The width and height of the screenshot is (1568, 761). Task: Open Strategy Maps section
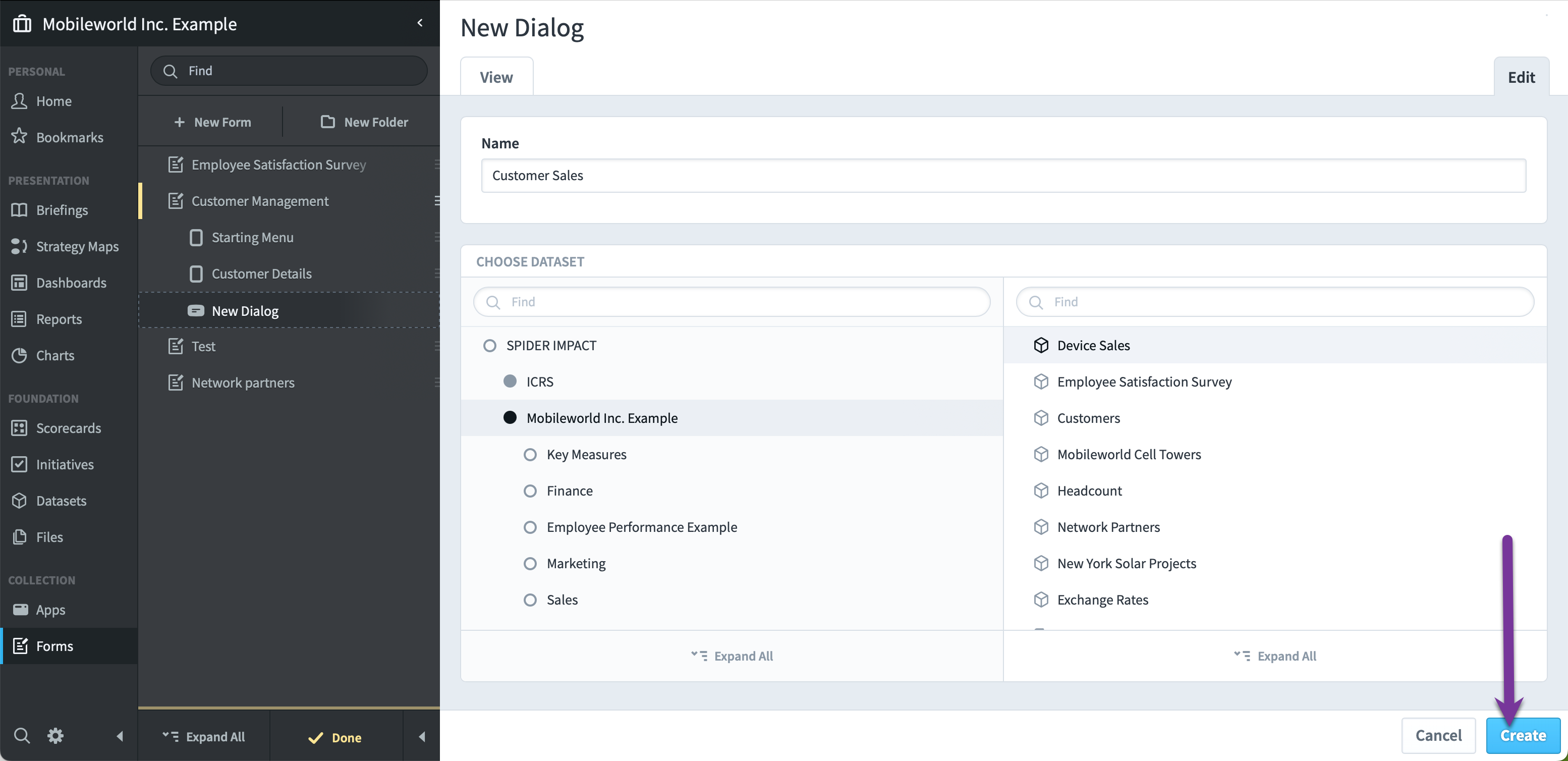[x=69, y=246]
